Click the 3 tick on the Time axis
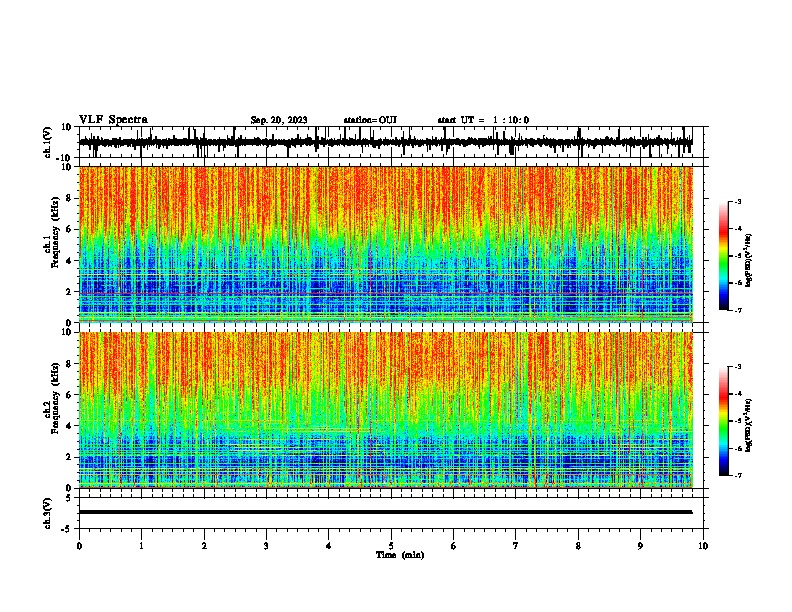This screenshot has width=792, height=612. tap(266, 546)
